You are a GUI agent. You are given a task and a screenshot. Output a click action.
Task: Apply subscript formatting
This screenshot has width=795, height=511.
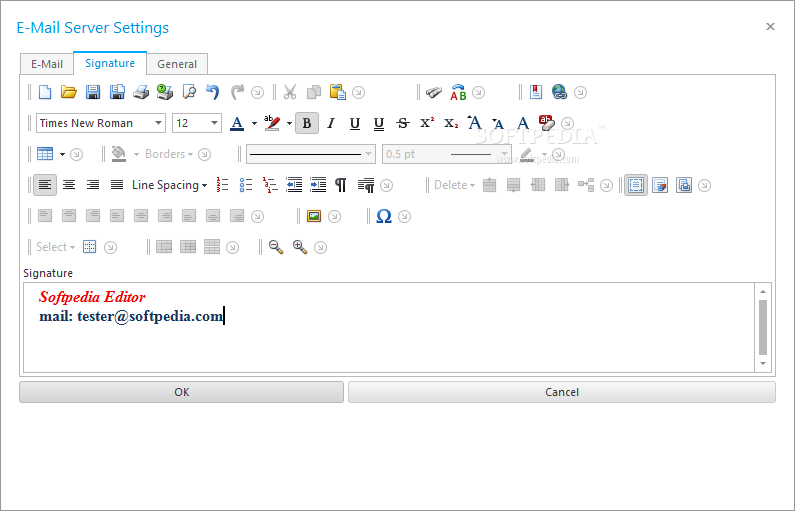click(x=451, y=123)
